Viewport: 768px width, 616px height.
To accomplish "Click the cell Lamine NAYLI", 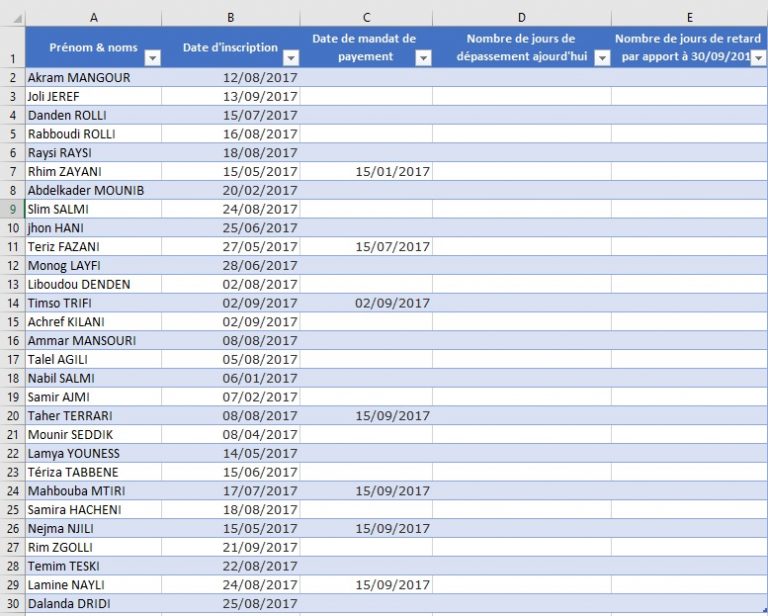I will [x=94, y=585].
